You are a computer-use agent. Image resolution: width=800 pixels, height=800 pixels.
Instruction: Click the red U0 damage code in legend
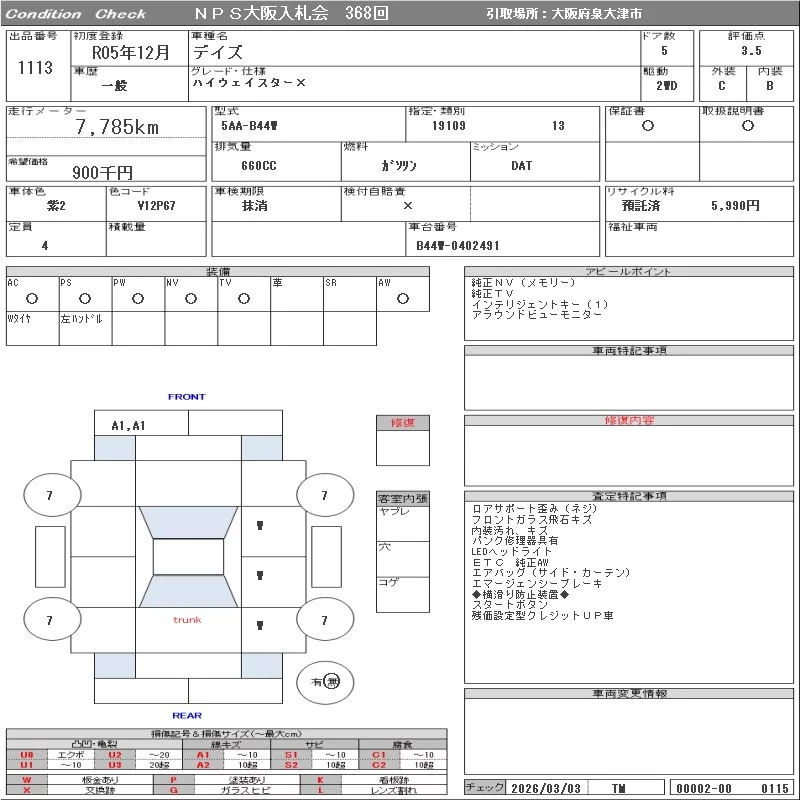(x=27, y=755)
